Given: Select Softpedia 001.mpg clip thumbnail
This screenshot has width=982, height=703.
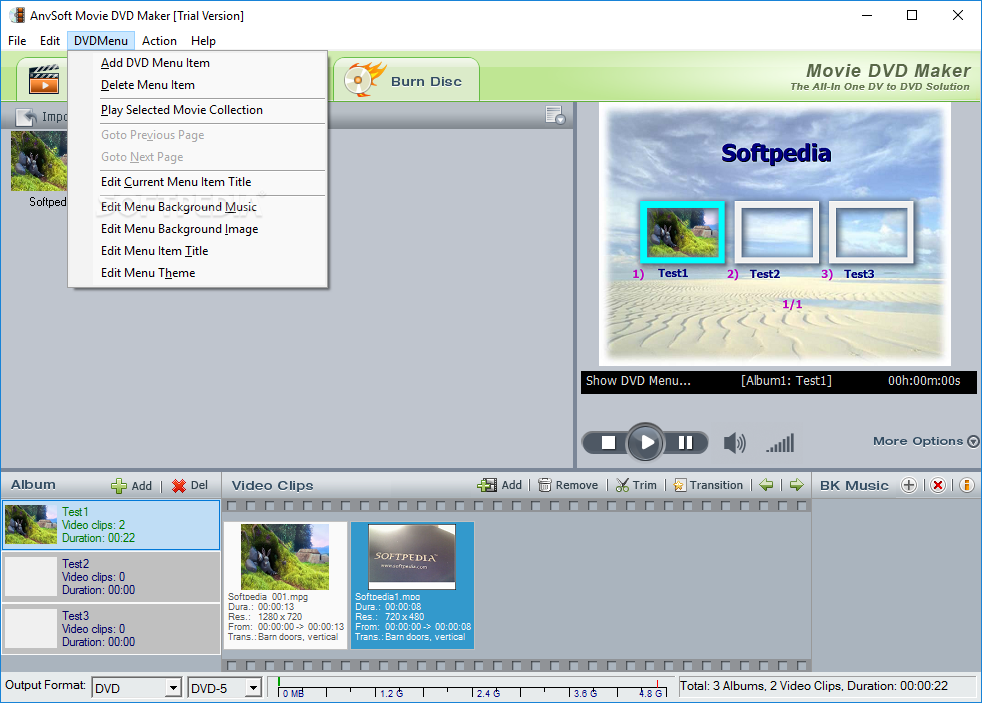Looking at the screenshot, I should (285, 557).
